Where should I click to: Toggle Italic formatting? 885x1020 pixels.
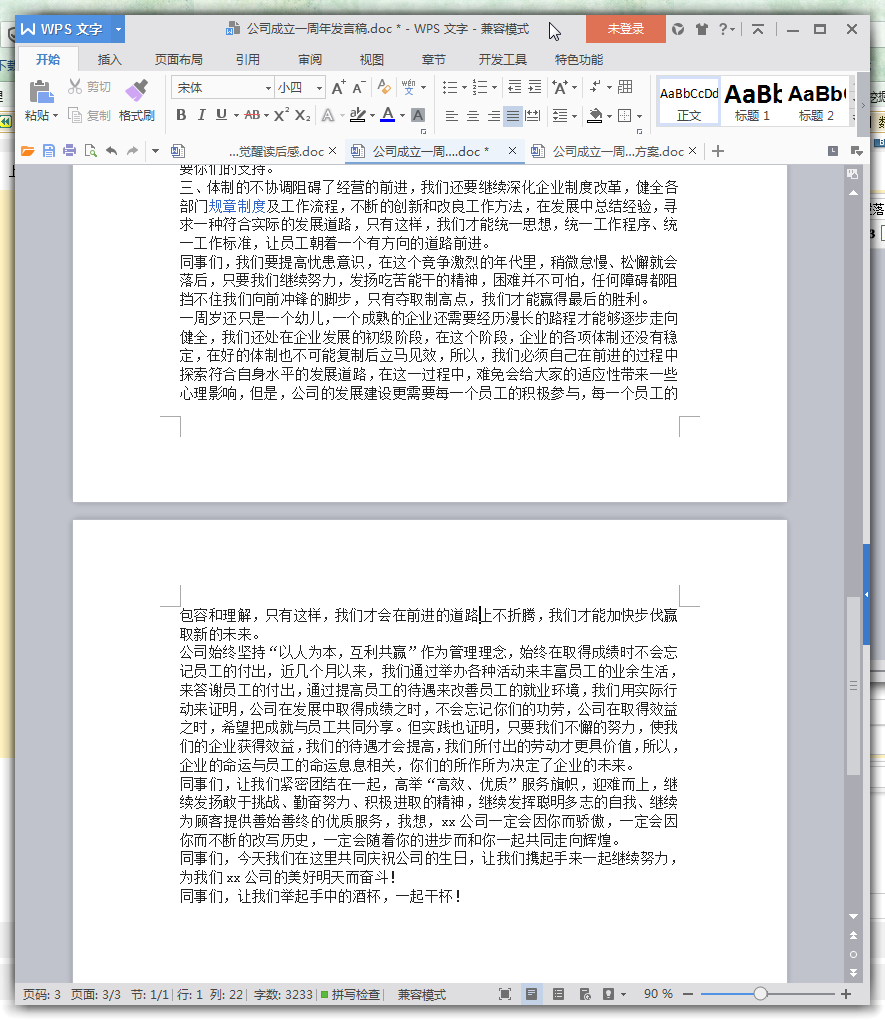(202, 115)
